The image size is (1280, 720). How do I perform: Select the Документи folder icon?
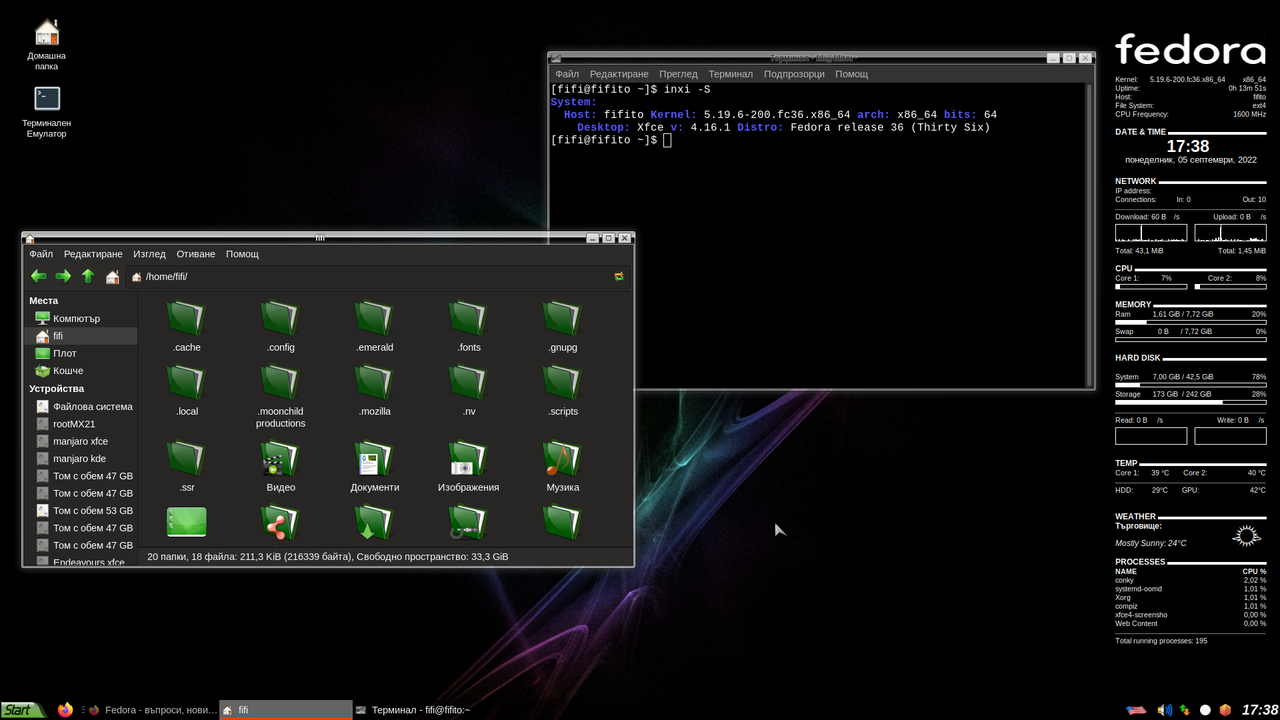point(375,458)
